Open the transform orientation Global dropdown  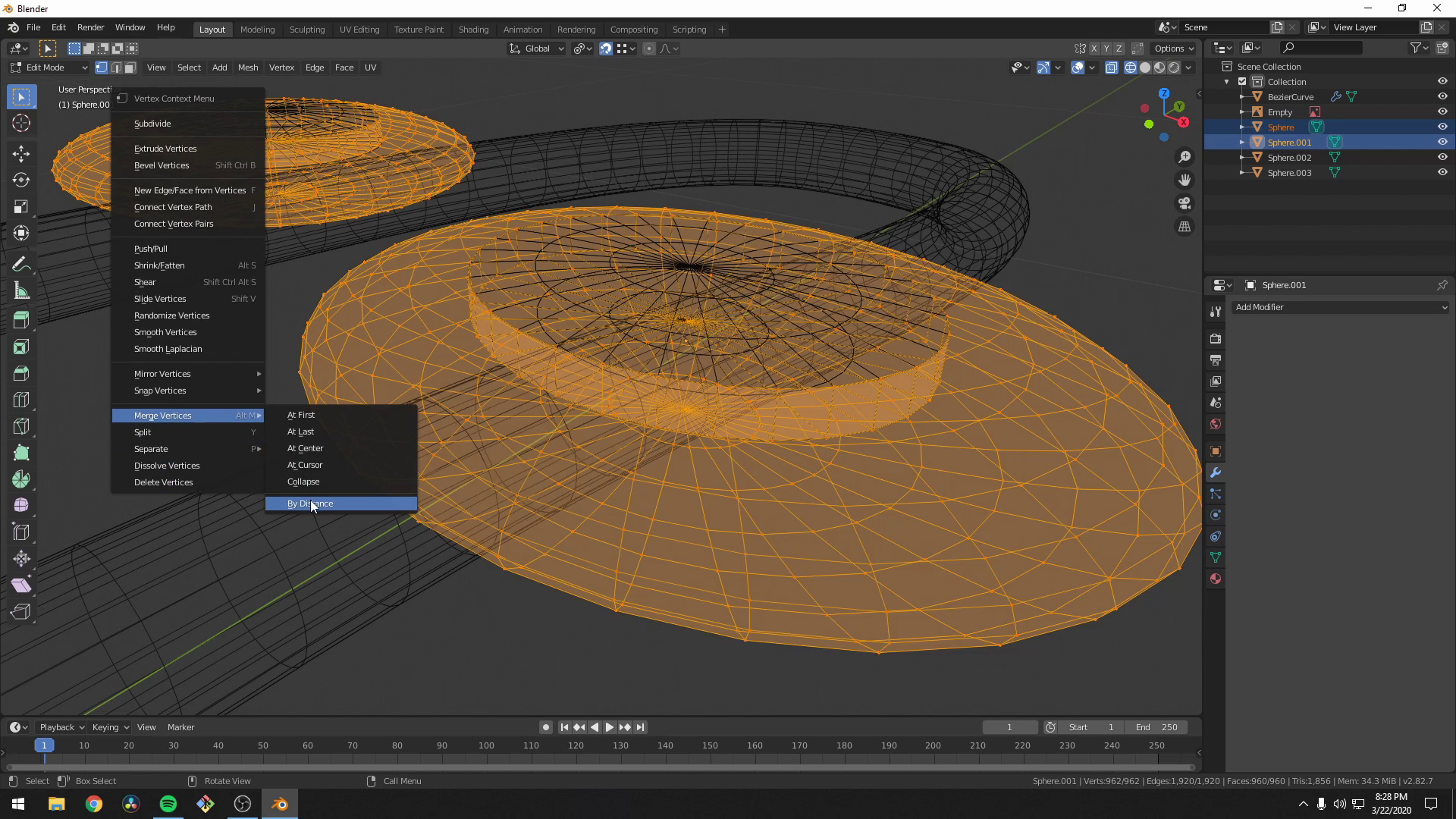536,48
